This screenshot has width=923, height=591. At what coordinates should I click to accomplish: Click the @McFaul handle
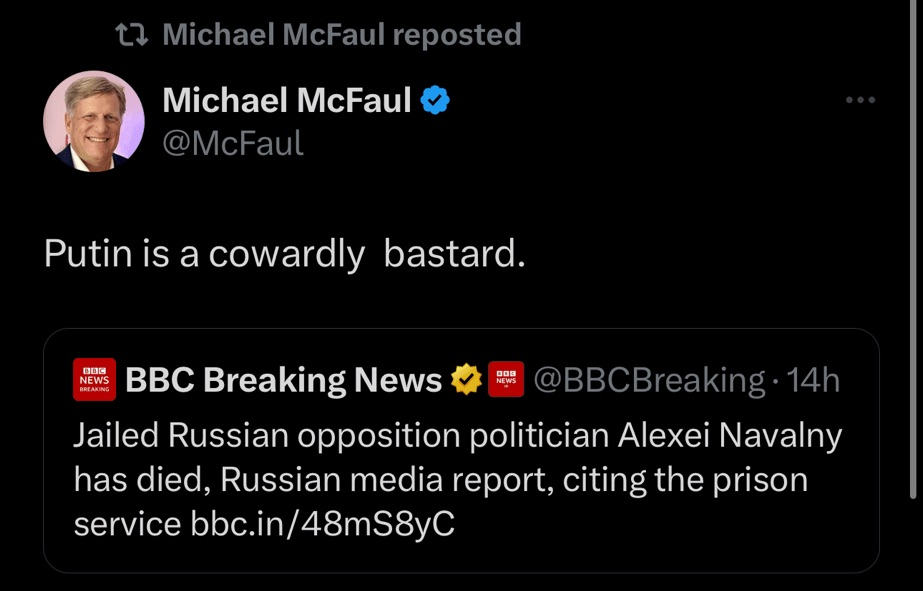coord(232,144)
